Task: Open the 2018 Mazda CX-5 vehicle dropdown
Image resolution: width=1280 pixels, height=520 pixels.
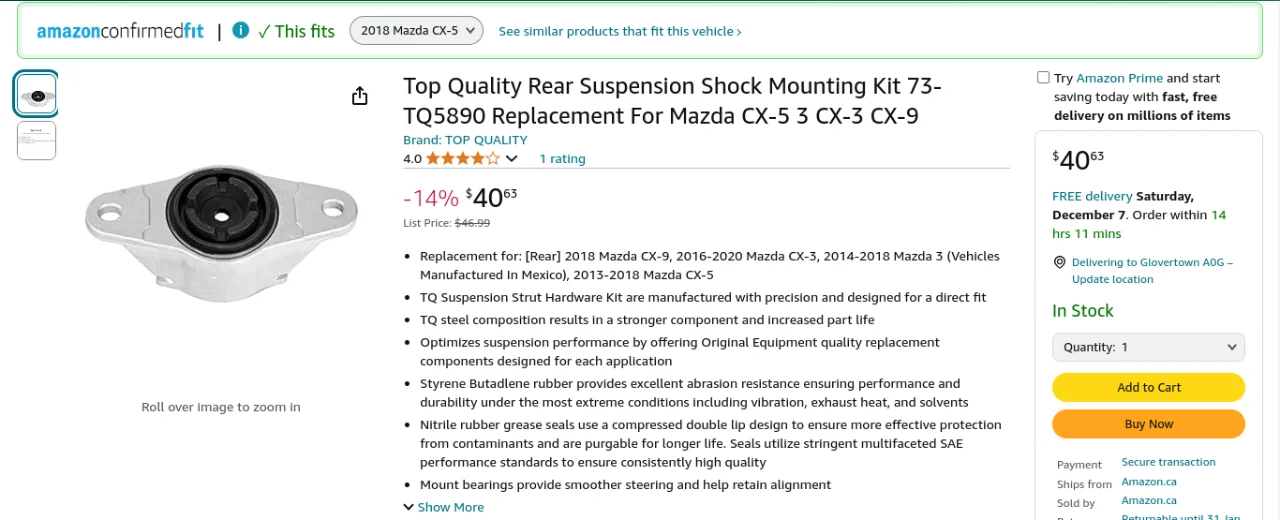Action: 416,31
